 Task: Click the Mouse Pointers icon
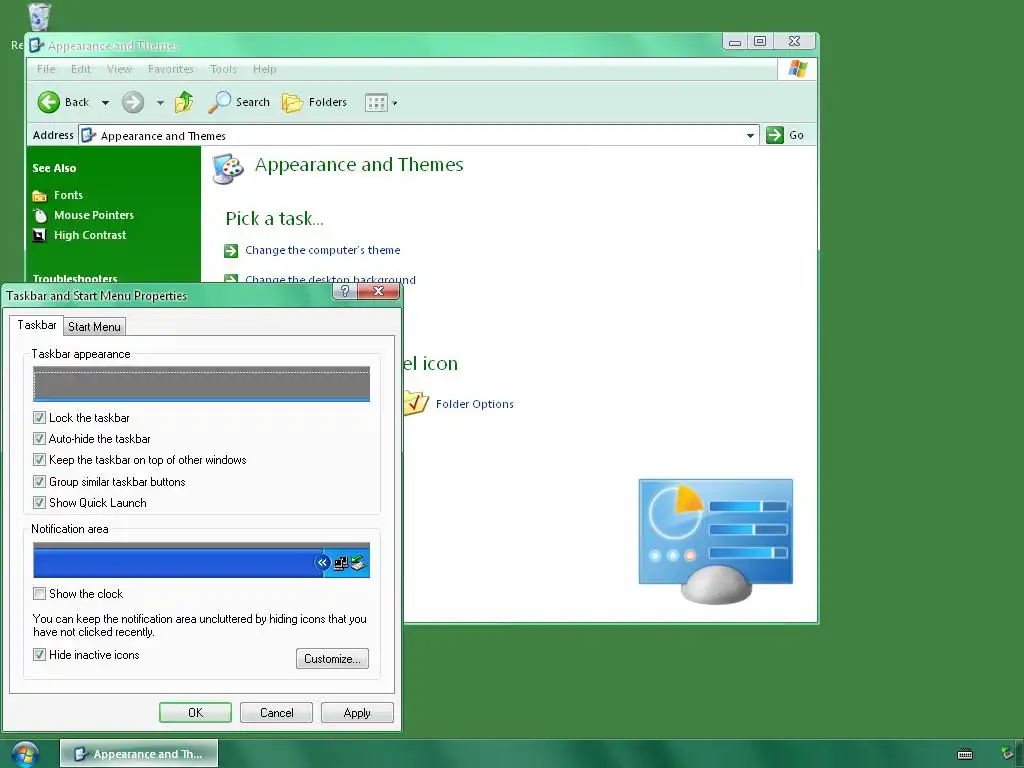click(x=40, y=216)
